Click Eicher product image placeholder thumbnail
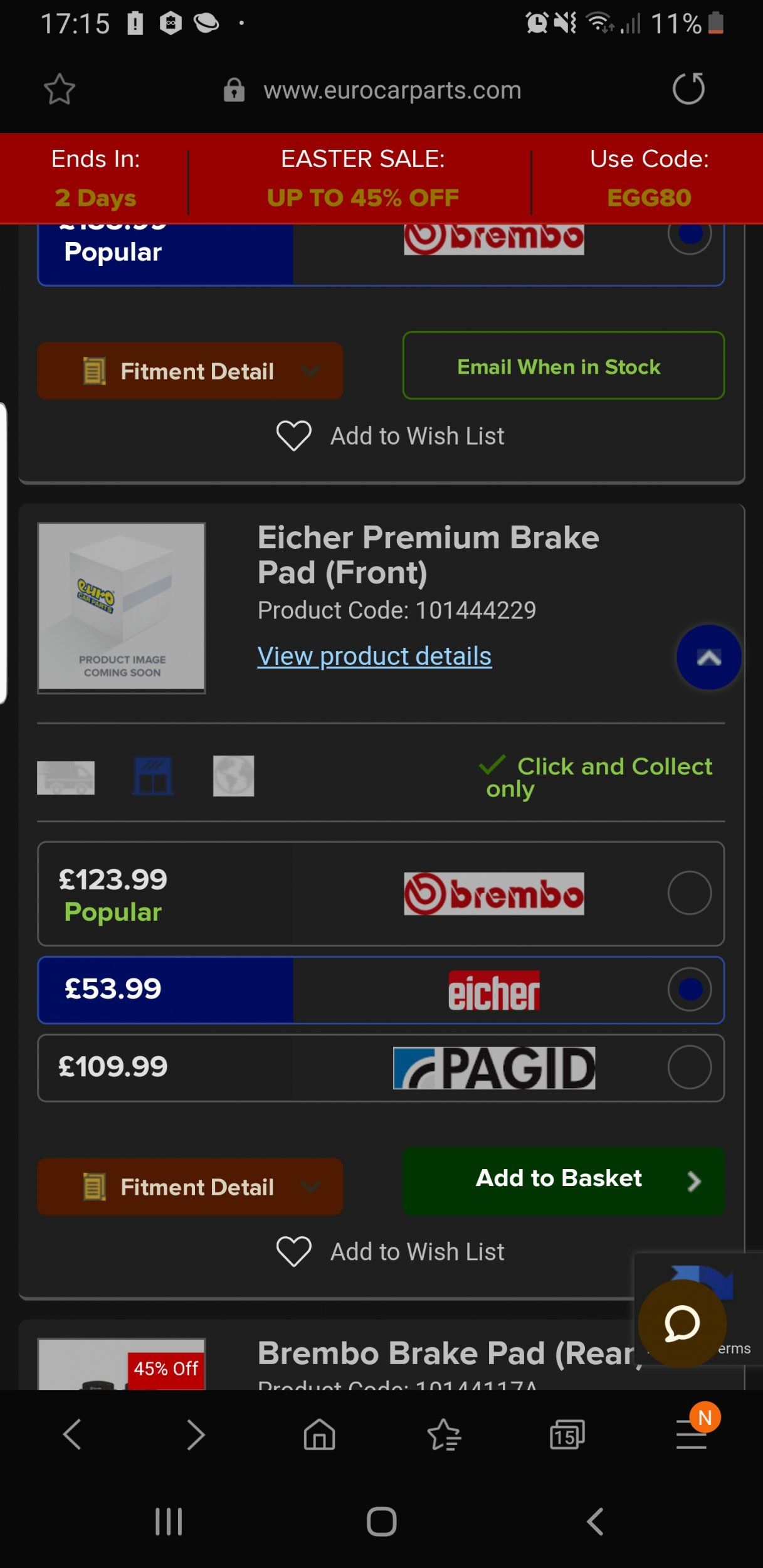Viewport: 763px width, 1568px height. click(x=122, y=608)
